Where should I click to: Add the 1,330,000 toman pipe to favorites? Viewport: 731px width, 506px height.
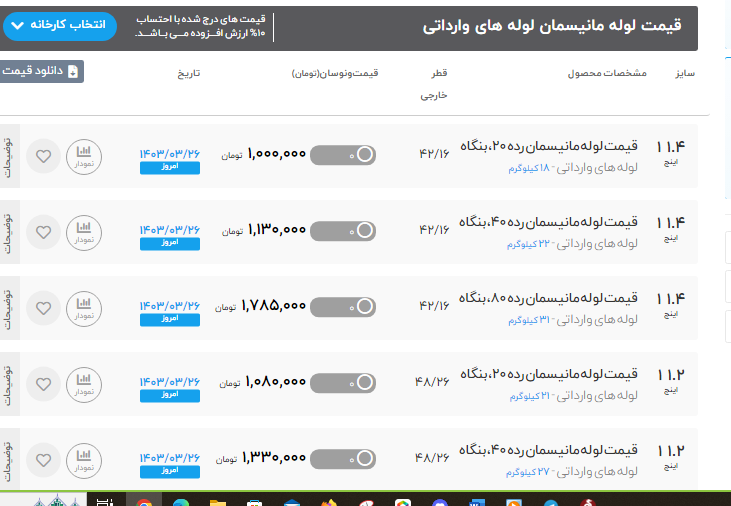click(x=43, y=460)
